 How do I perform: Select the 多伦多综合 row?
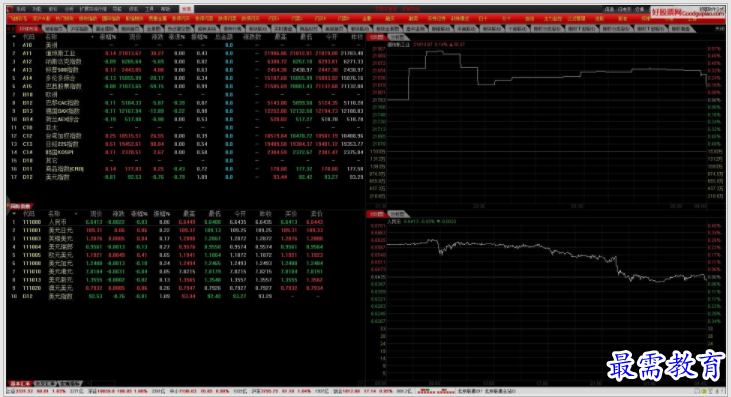click(186, 78)
